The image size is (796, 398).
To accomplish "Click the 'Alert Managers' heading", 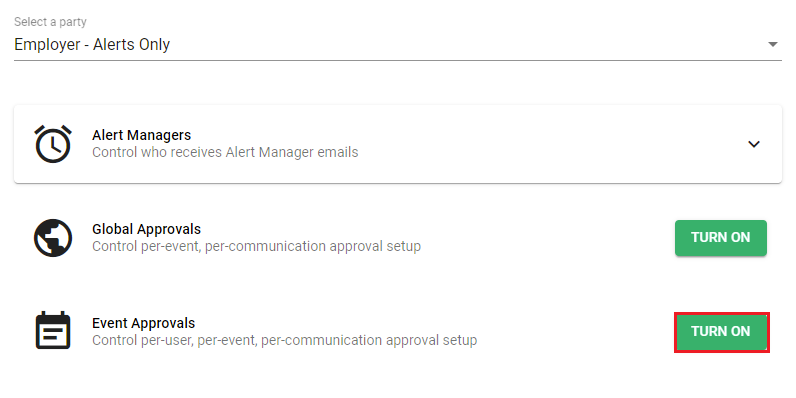I will 141,135.
